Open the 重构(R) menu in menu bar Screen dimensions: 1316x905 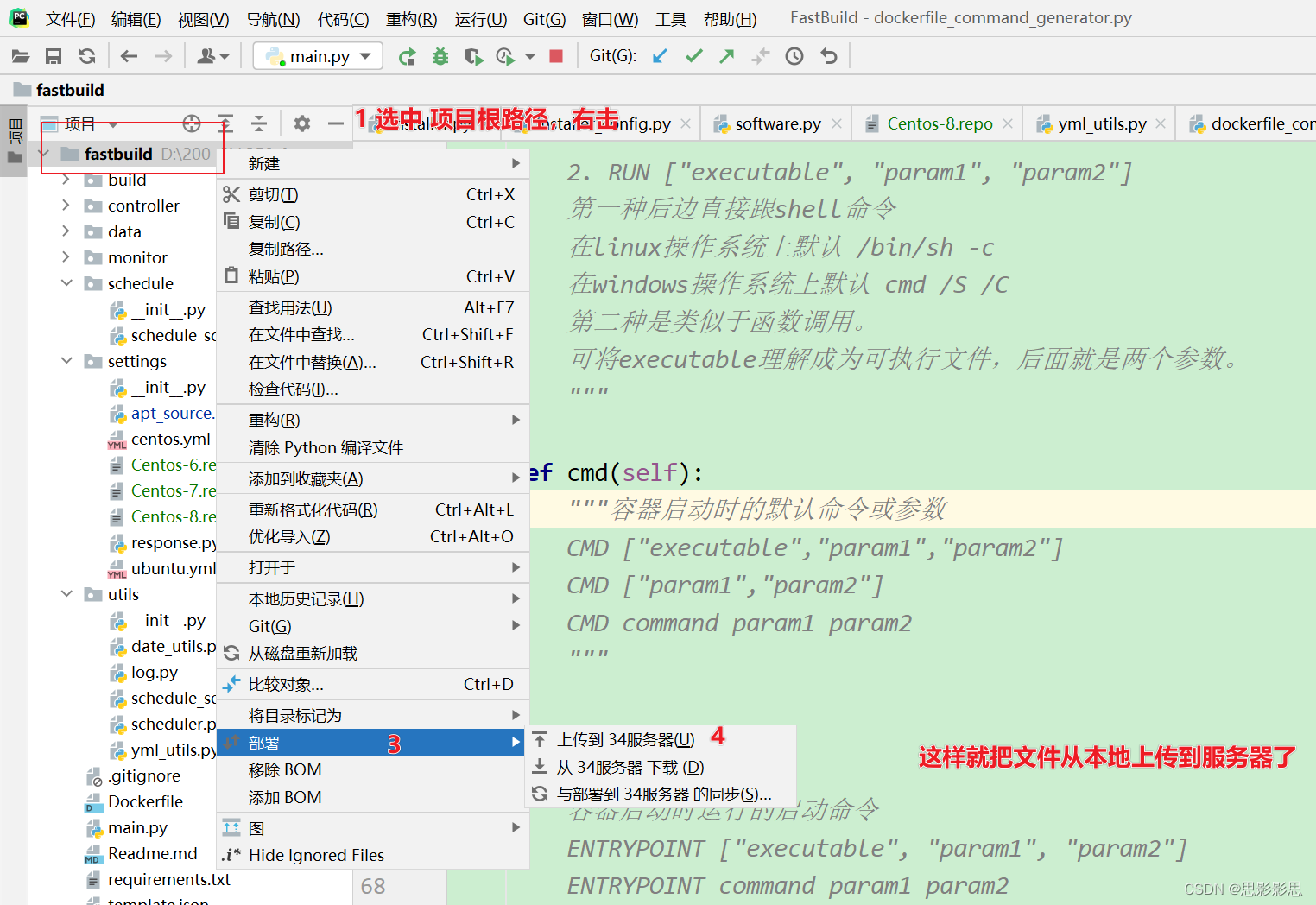(x=411, y=19)
